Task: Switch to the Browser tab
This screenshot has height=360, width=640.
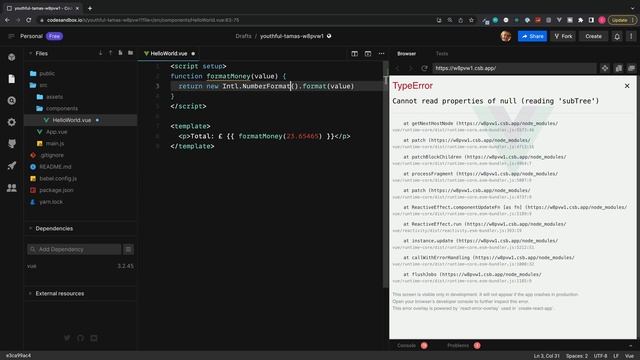Action: (x=407, y=53)
